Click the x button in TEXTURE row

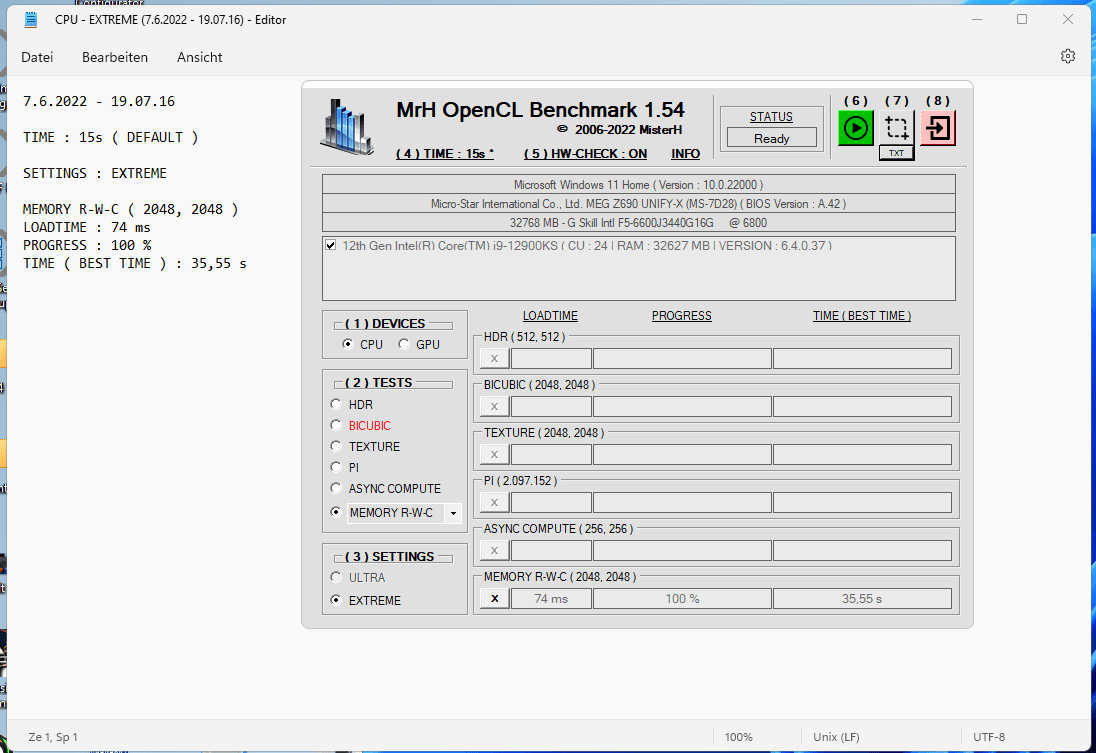tap(494, 454)
